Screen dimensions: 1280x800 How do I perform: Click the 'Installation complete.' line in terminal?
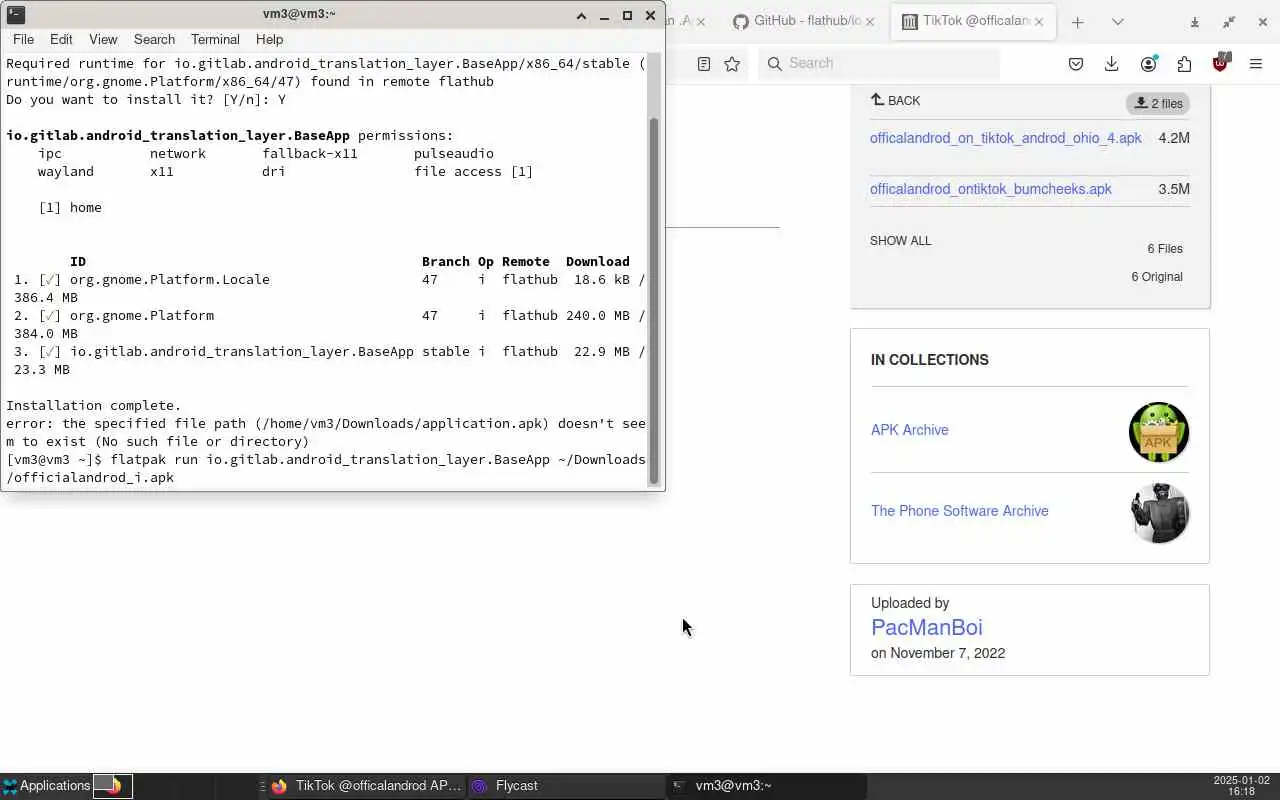pyautogui.click(x=94, y=405)
